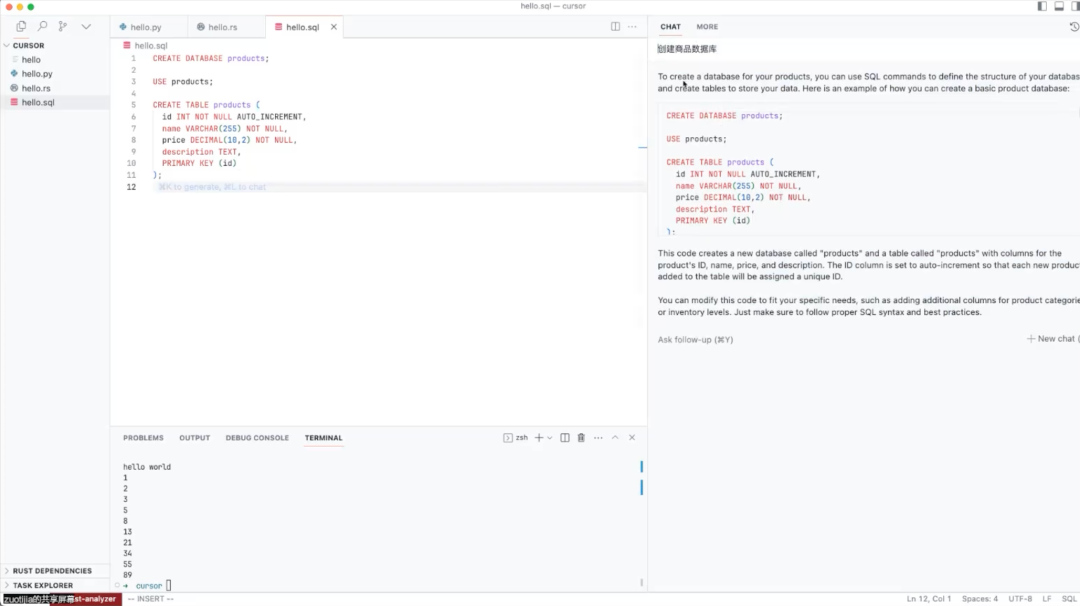
Task: Select the TERMINAL panel tab
Action: pos(324,438)
